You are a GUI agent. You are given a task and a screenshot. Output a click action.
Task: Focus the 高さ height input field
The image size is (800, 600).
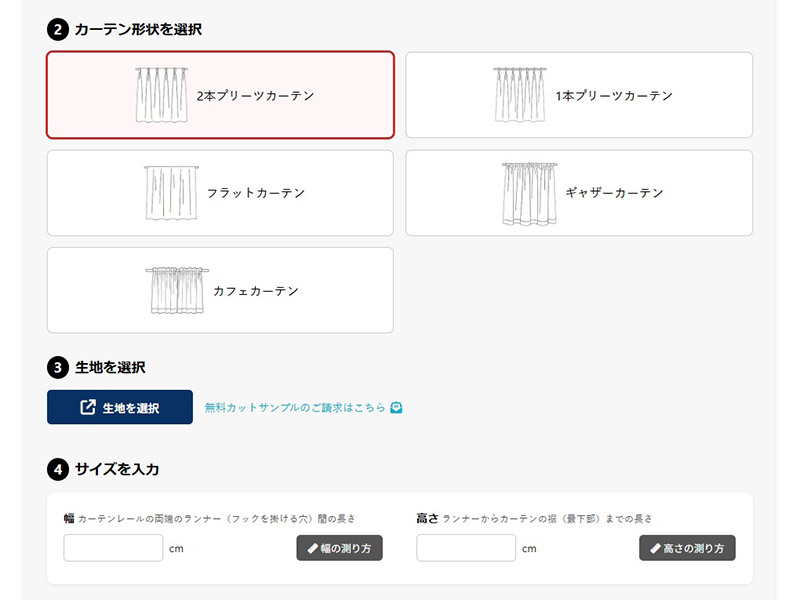click(466, 548)
